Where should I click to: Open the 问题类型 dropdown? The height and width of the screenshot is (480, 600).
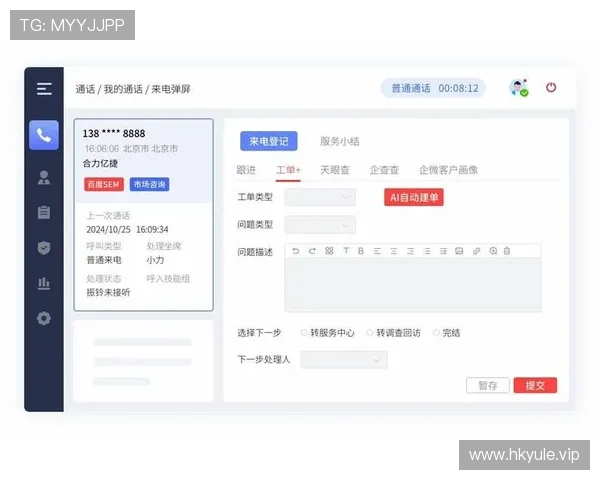[x=320, y=225]
